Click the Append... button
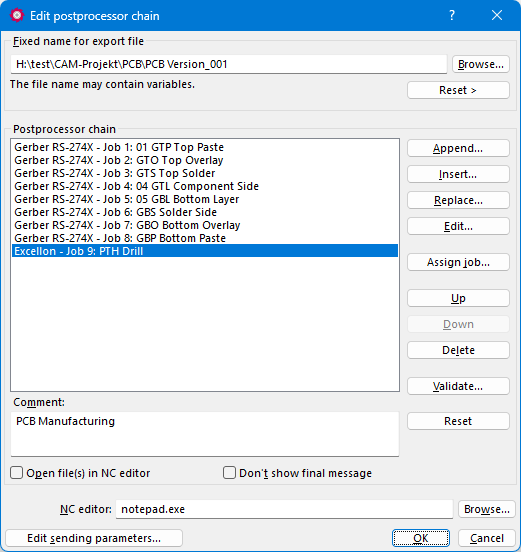This screenshot has width=521, height=552. [458, 148]
